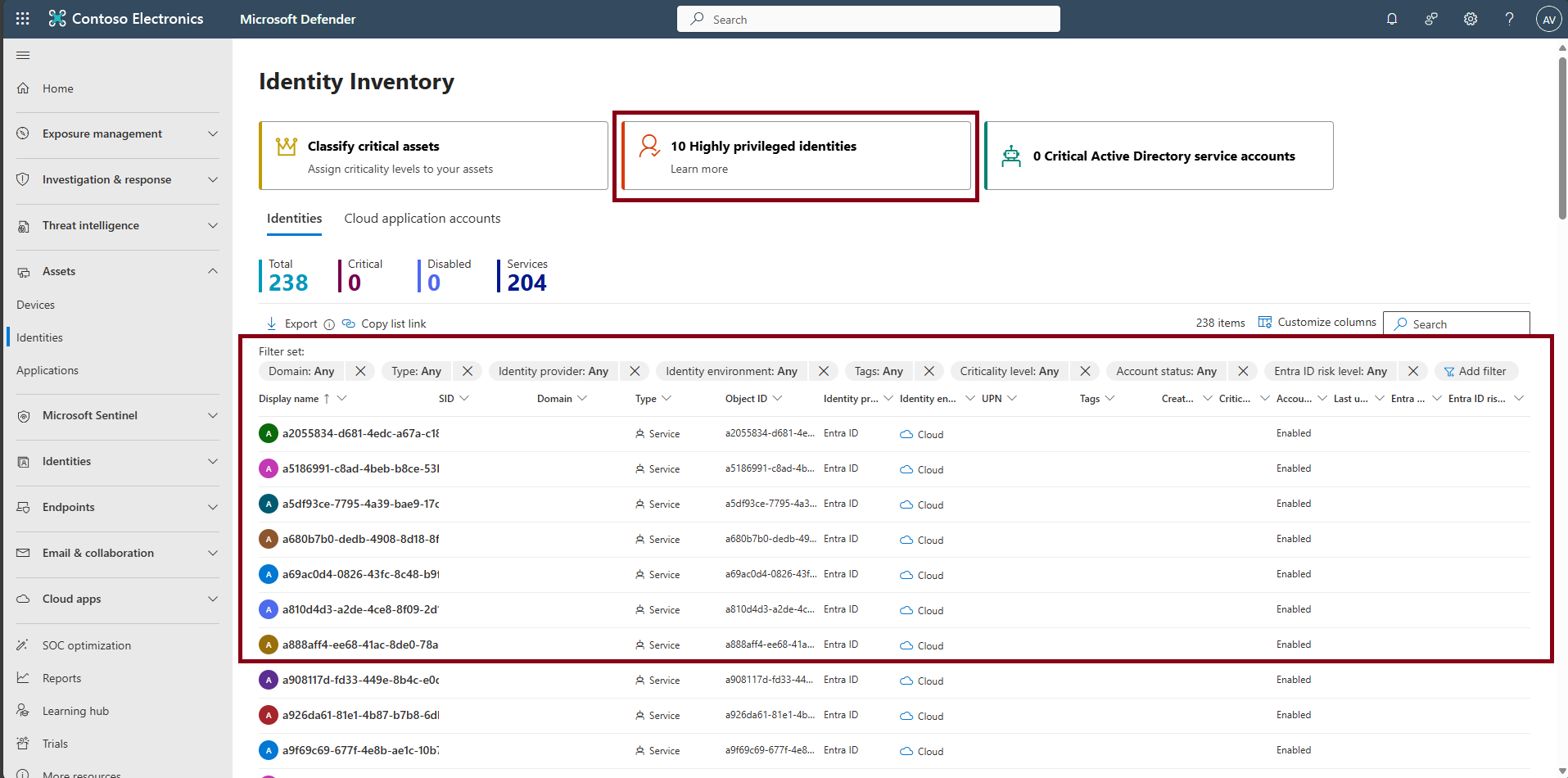The image size is (1568, 778).
Task: Open identity a888aff4-ee68-41ac-8de0 row
Action: pos(894,645)
